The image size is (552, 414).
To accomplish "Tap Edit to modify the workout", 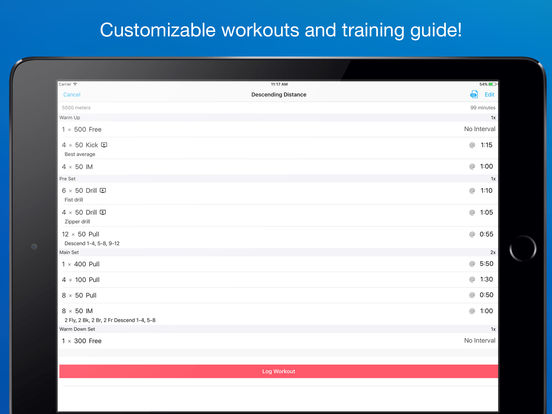I will 489,95.
